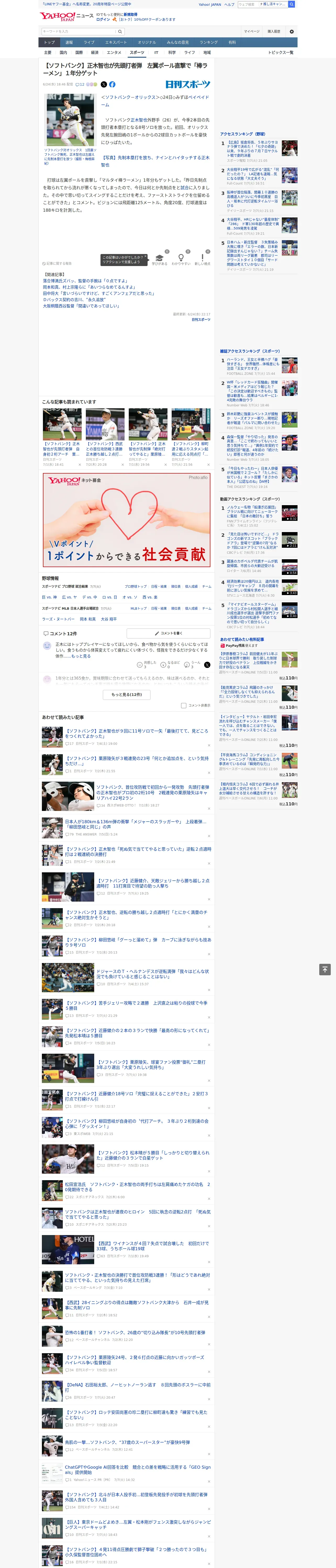Screen dimensions: 336x1568
Task: Click the article's main batter photo
Action: pyautogui.click(x=70, y=120)
